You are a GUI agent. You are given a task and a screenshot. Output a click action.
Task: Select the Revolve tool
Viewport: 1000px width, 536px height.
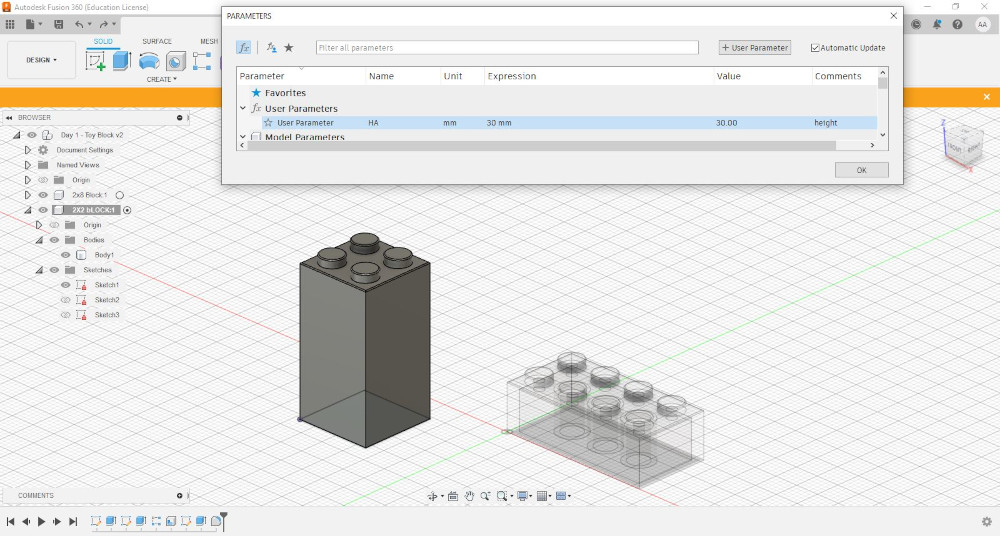point(149,61)
